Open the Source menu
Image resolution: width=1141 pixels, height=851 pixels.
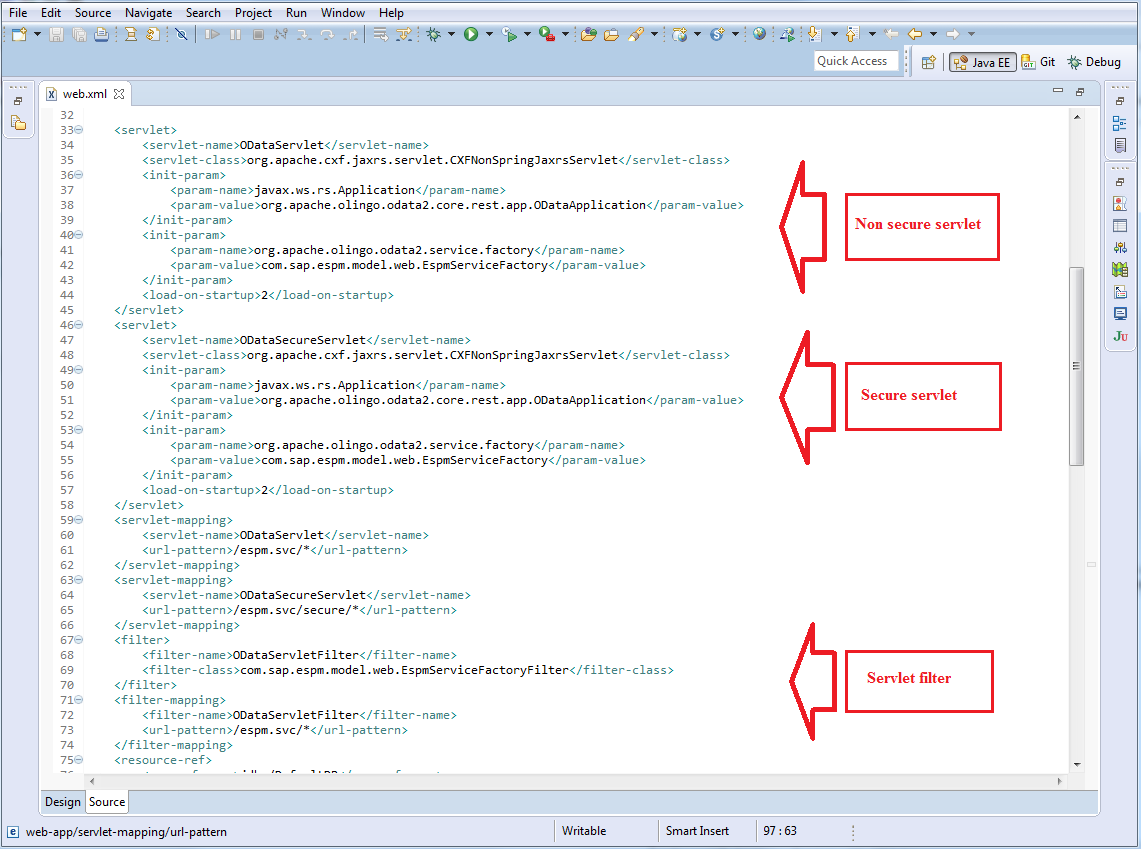coord(93,13)
